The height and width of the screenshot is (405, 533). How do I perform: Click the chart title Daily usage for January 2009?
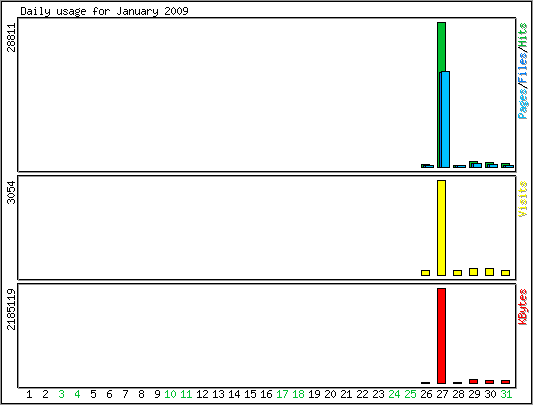pos(104,11)
